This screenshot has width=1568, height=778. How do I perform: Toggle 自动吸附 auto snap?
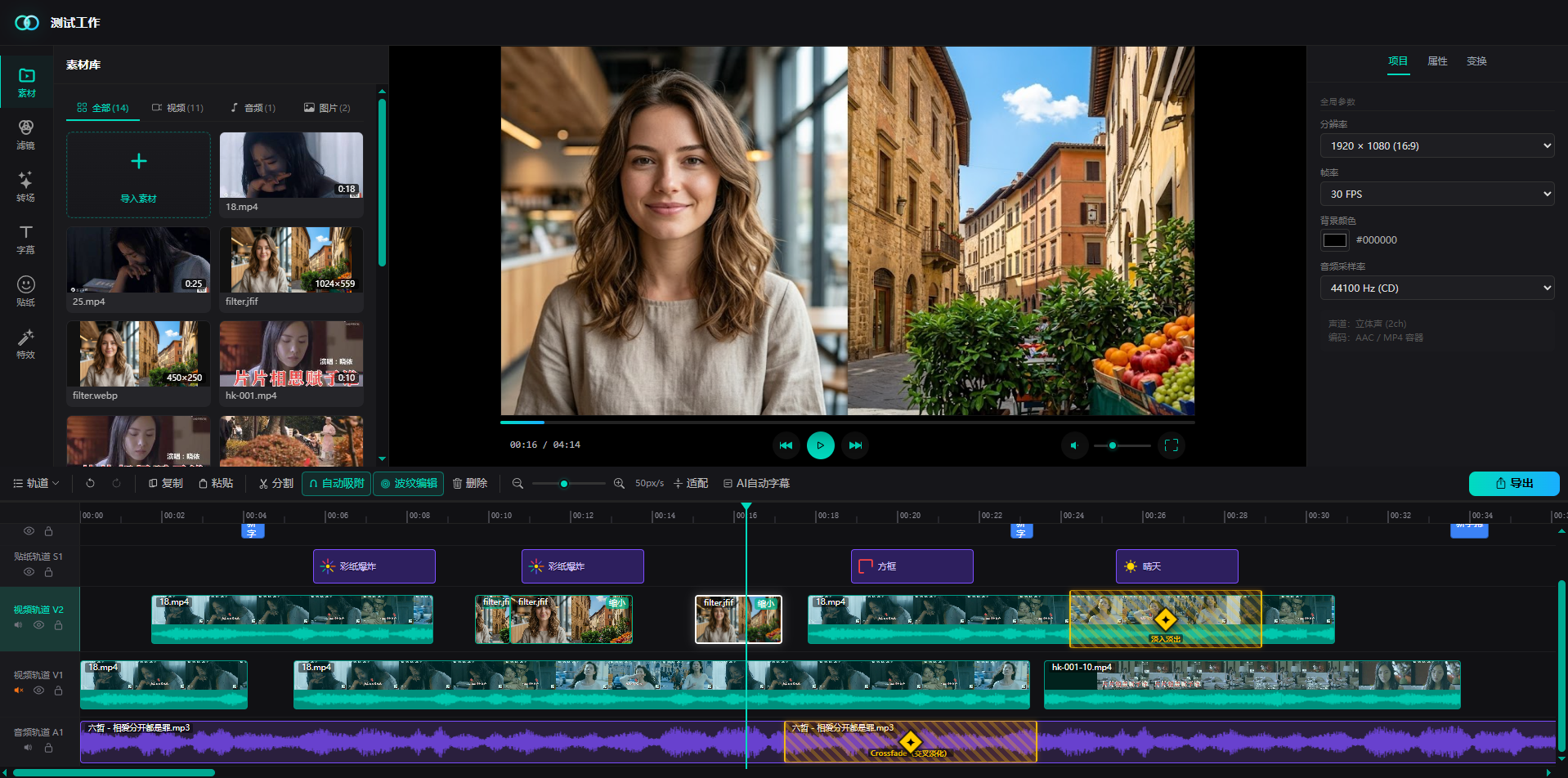point(336,484)
